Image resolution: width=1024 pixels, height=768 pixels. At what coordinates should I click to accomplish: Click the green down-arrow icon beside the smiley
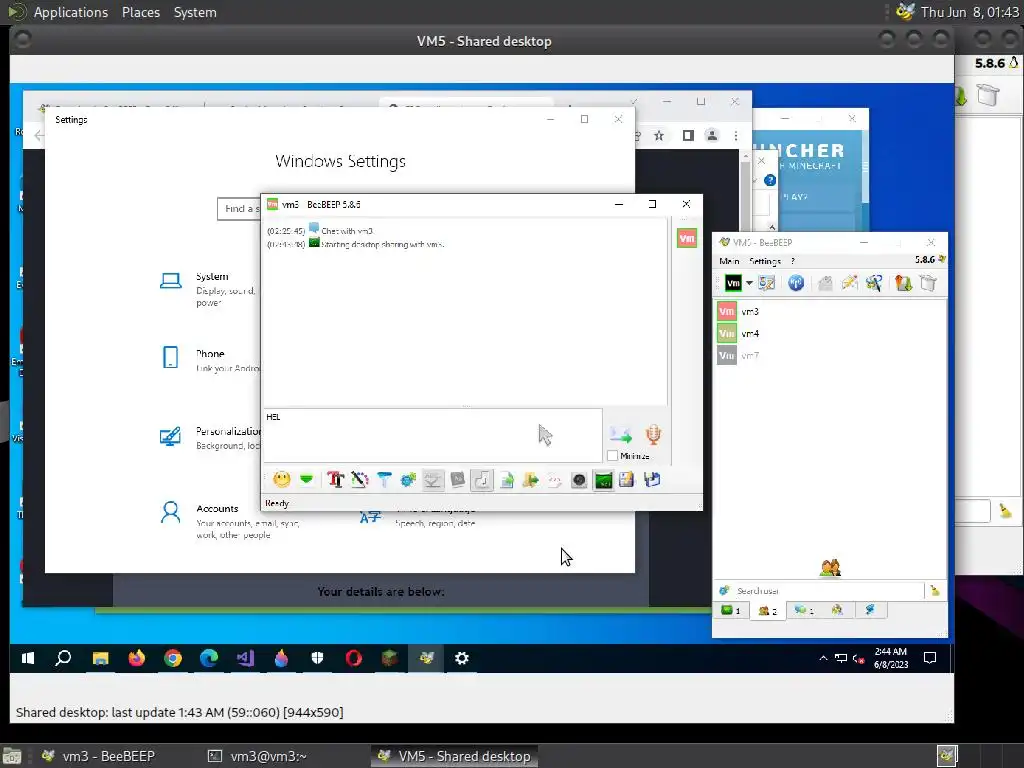pyautogui.click(x=306, y=480)
